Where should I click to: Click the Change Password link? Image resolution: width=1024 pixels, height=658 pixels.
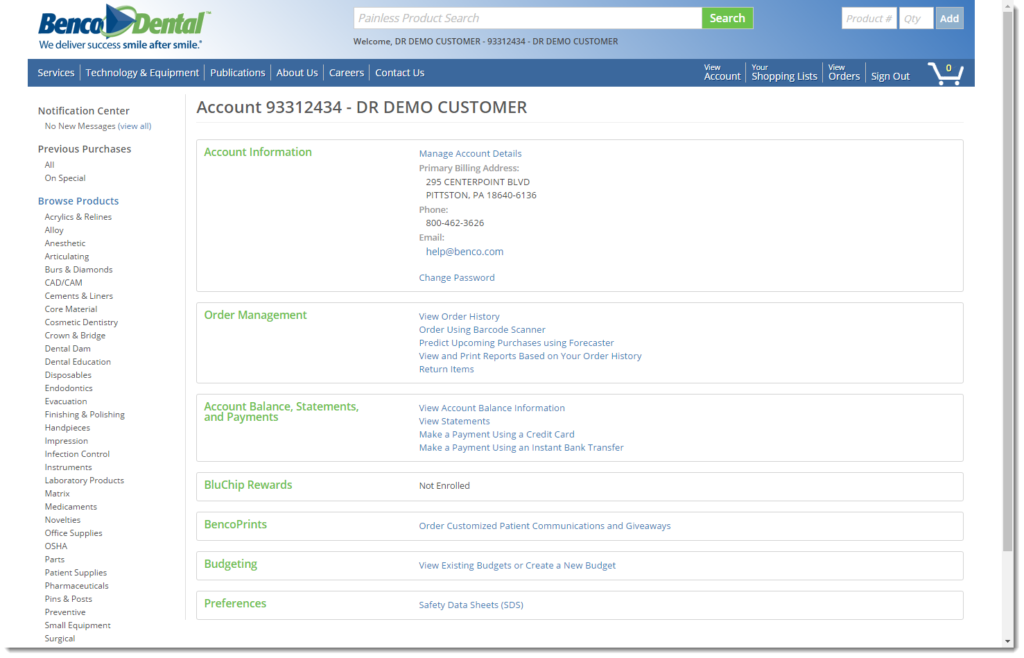coord(456,277)
